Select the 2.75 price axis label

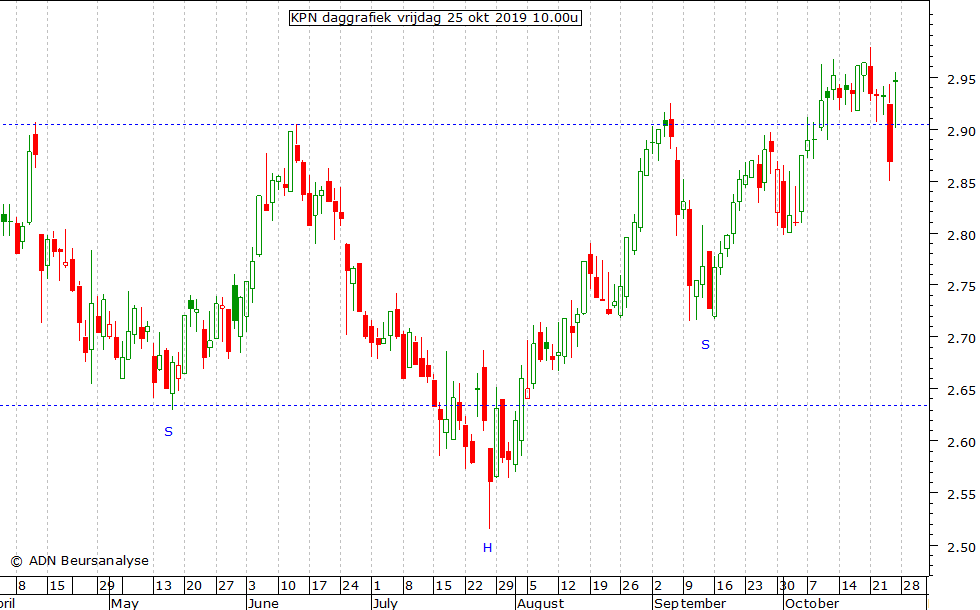click(961, 287)
